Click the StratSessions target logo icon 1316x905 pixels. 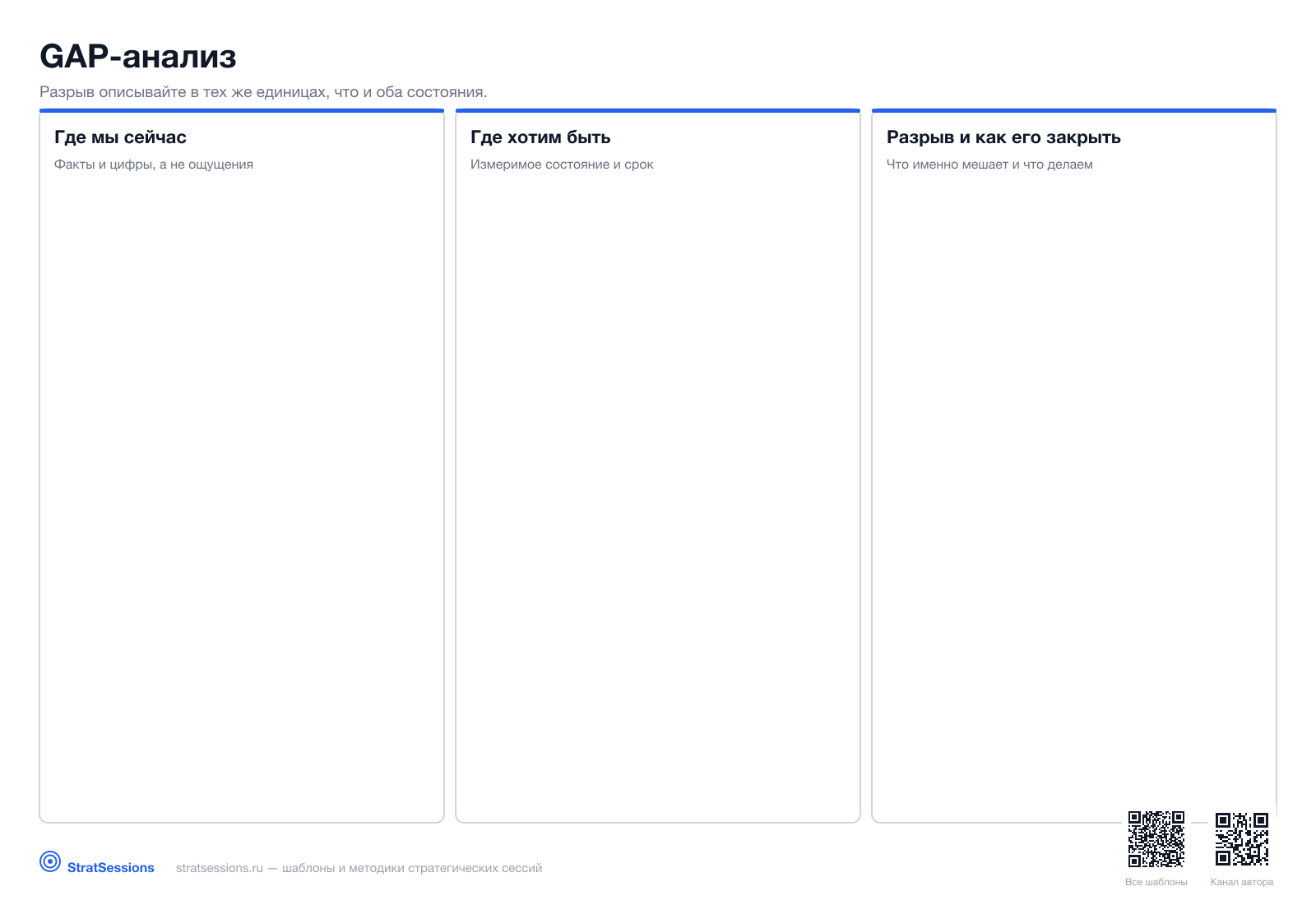pyautogui.click(x=50, y=861)
